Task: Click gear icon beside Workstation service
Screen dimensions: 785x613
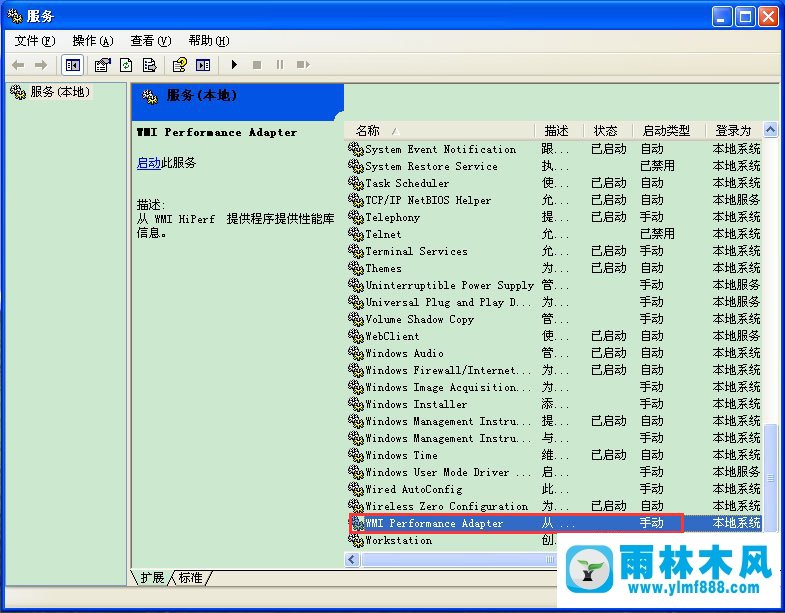Action: [355, 541]
